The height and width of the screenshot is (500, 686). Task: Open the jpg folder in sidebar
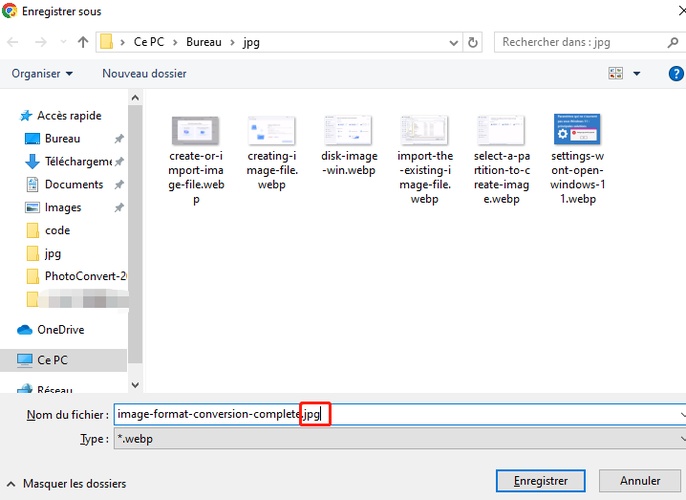tap(52, 253)
